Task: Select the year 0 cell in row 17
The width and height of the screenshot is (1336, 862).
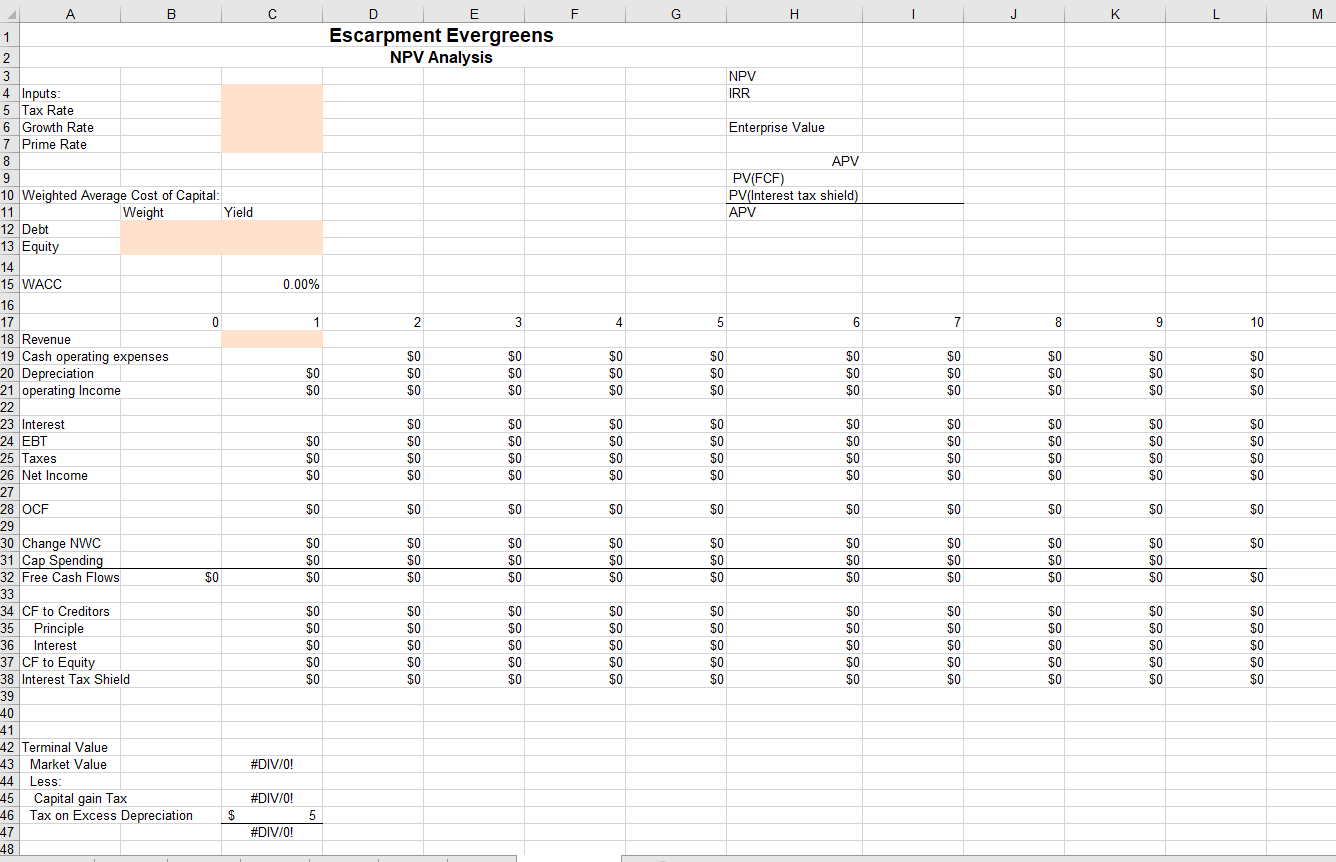Action: 171,322
